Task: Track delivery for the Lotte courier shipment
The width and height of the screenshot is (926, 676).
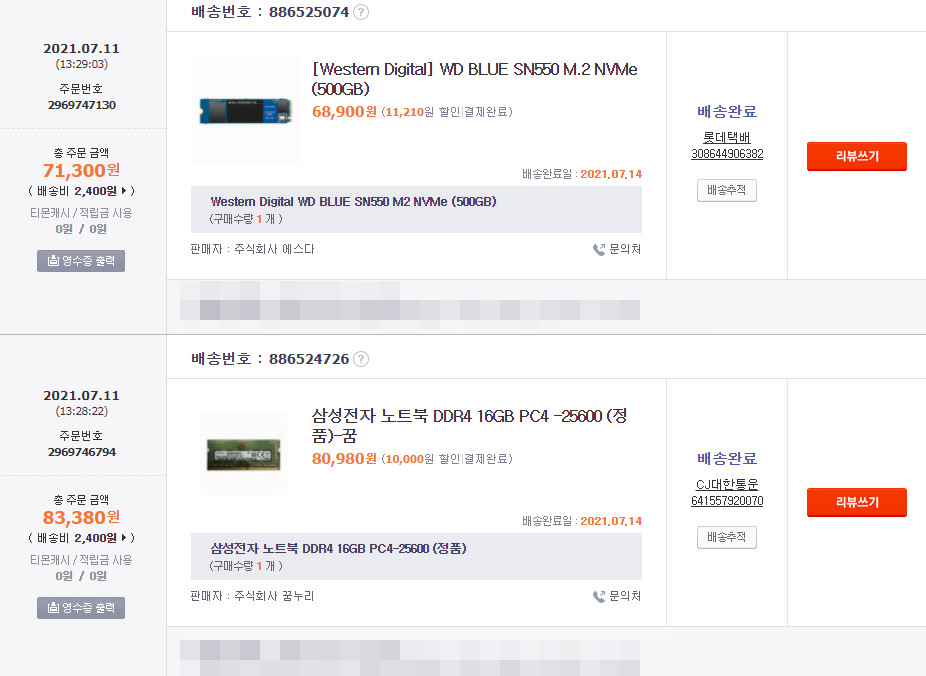Action: click(x=726, y=191)
